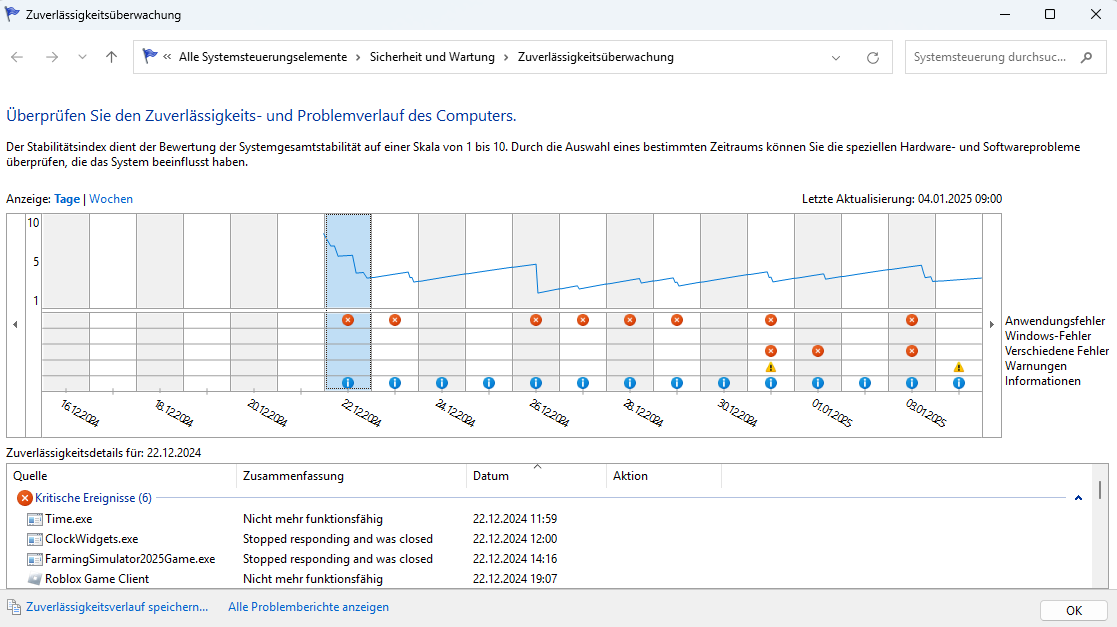Viewport: 1117px width, 627px height.
Task: Select the ClockWidgets.exe row
Action: pos(549,539)
